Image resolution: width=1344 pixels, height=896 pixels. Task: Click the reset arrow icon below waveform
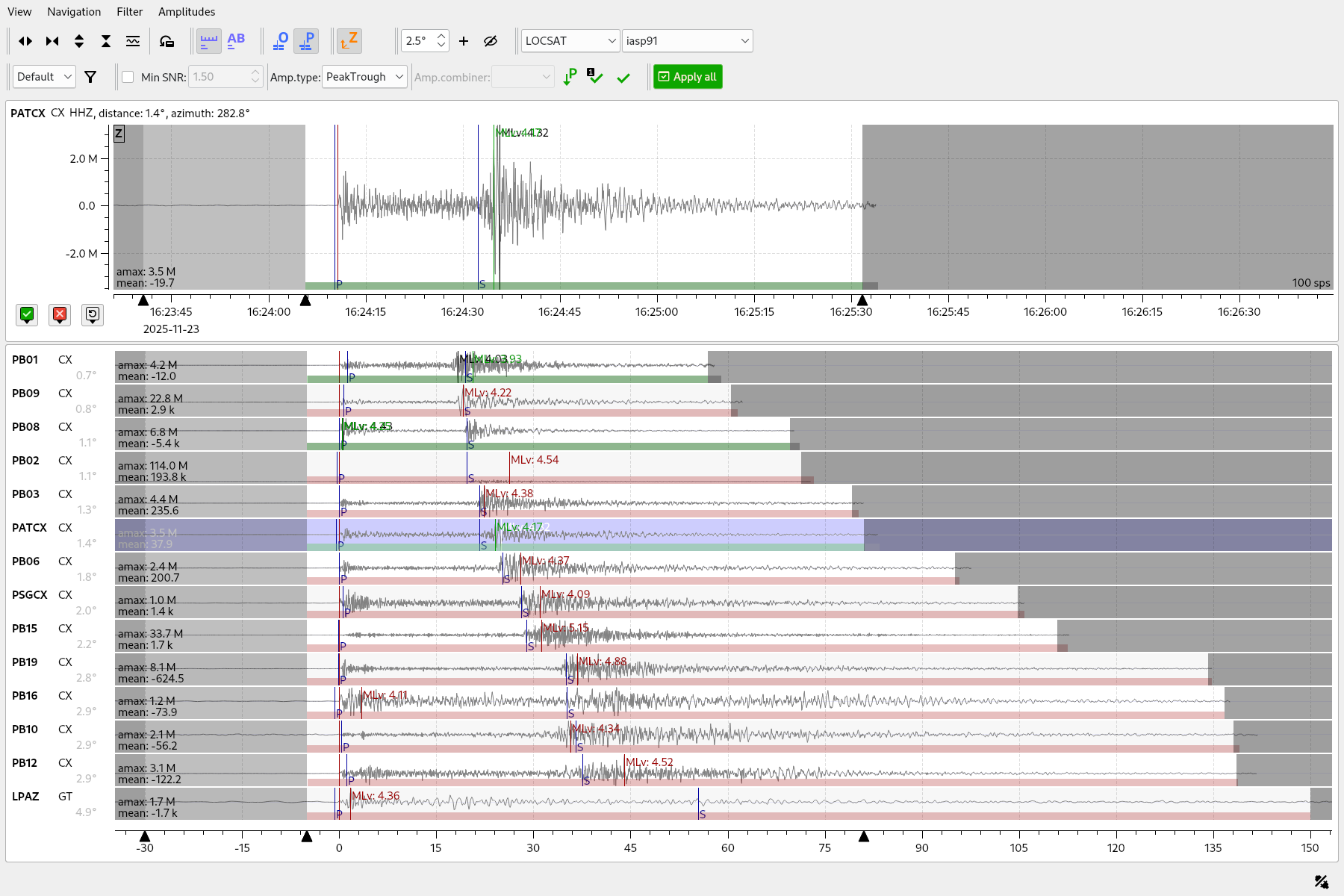pyautogui.click(x=93, y=314)
